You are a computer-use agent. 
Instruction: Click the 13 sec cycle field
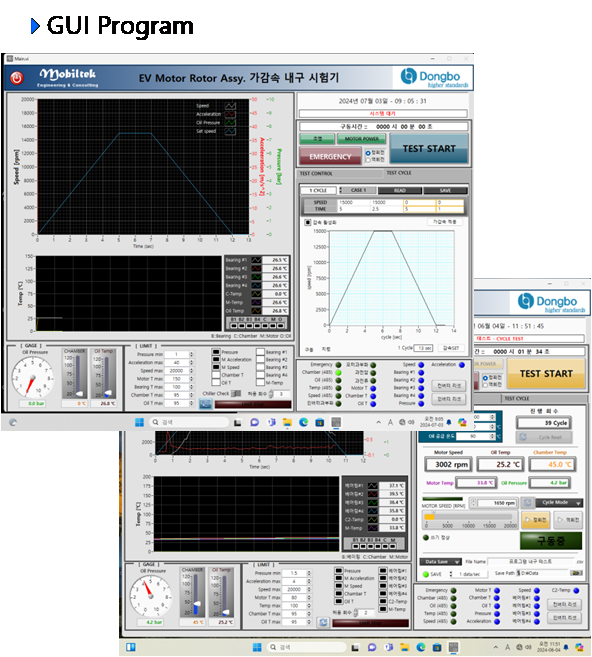click(x=423, y=348)
